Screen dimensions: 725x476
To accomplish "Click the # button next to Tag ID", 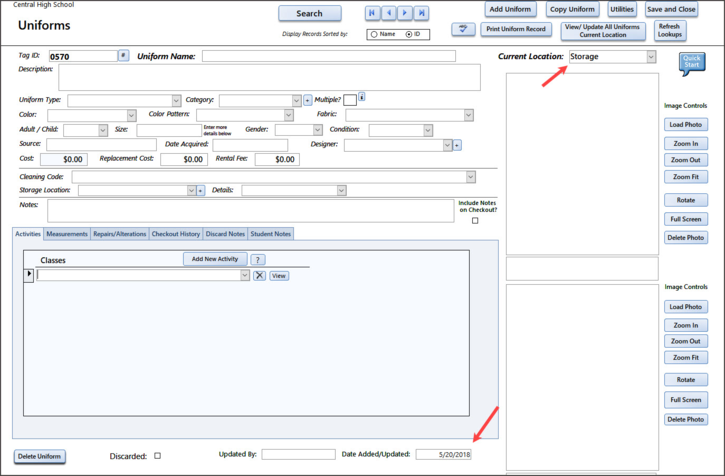I will (124, 56).
